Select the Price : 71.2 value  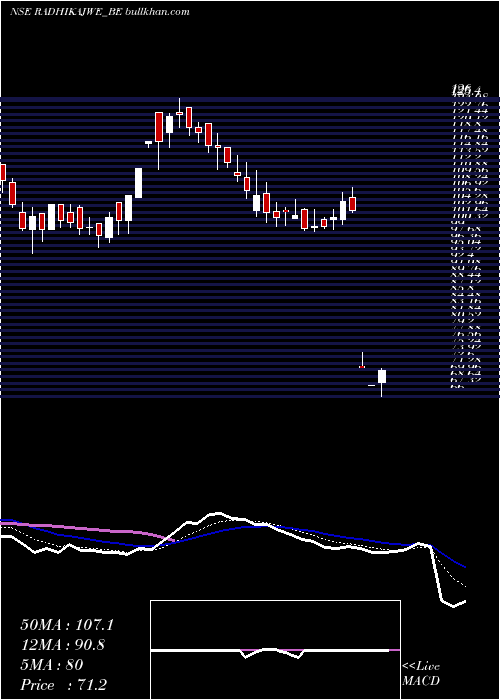pos(64,685)
